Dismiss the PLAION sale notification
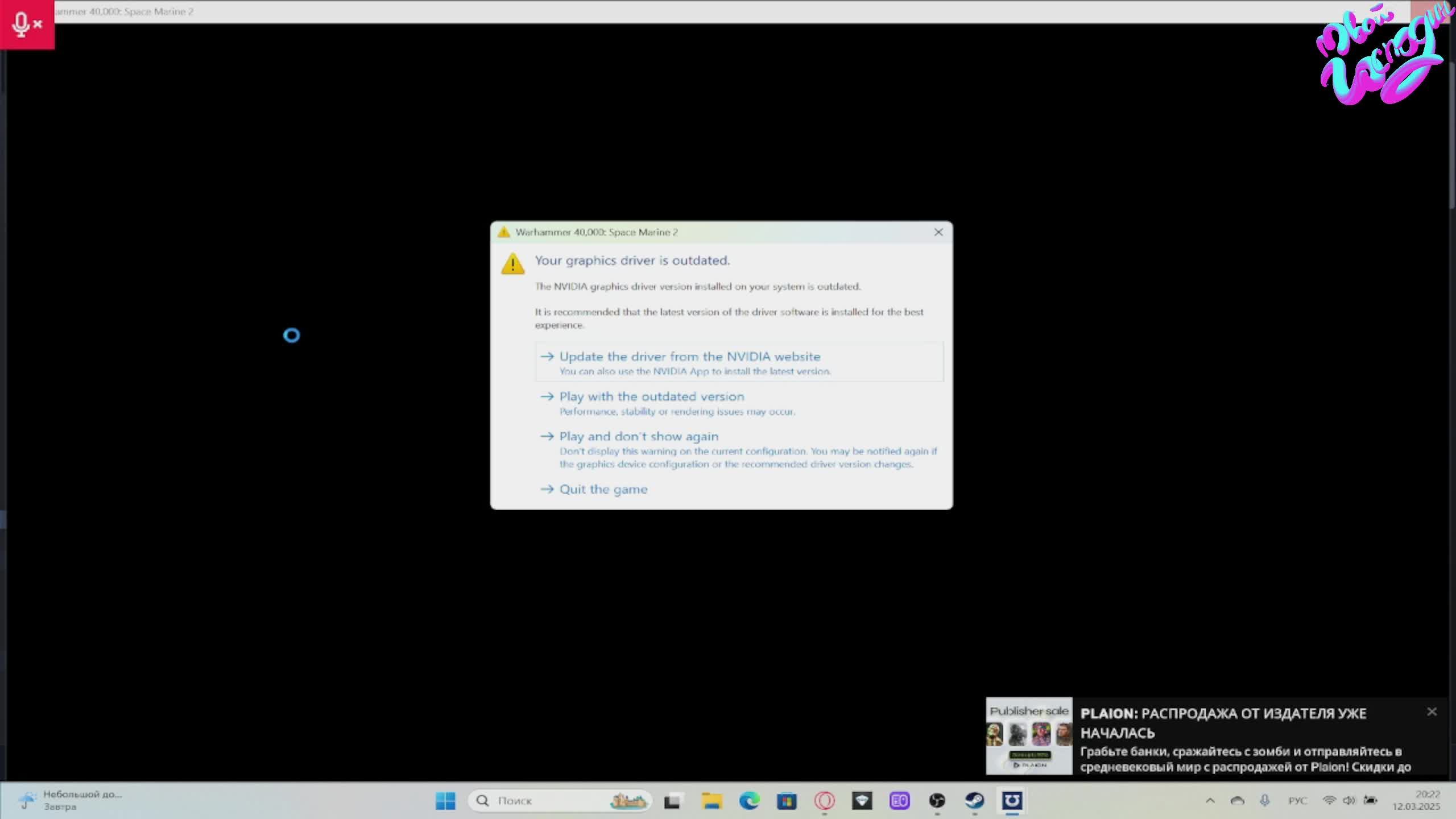This screenshot has height=819, width=1456. [x=1432, y=712]
